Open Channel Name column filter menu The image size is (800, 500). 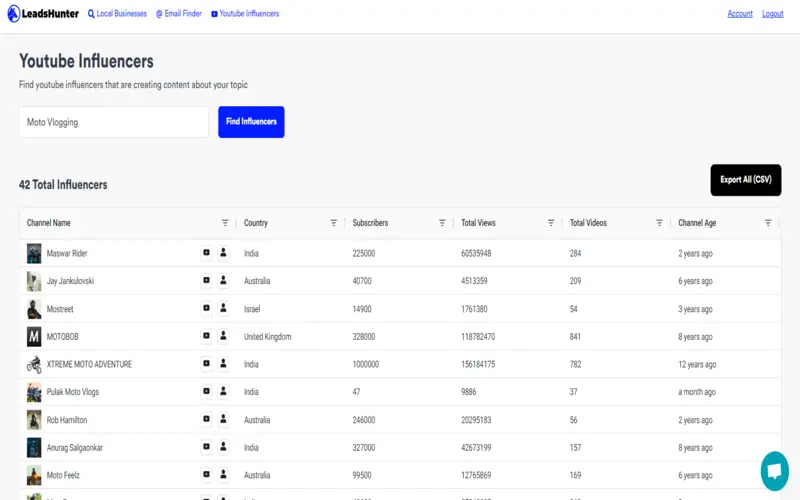pos(225,223)
